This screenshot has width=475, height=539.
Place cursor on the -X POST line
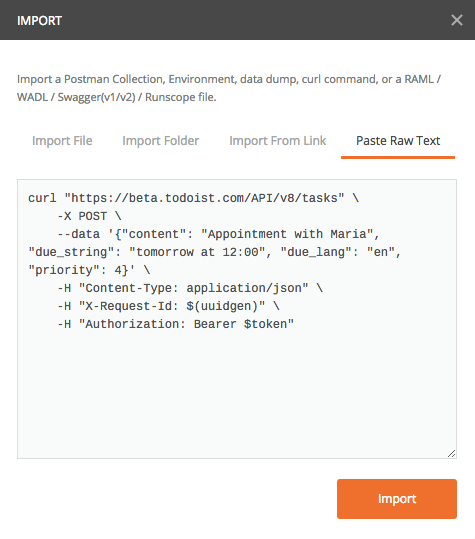pyautogui.click(x=89, y=216)
